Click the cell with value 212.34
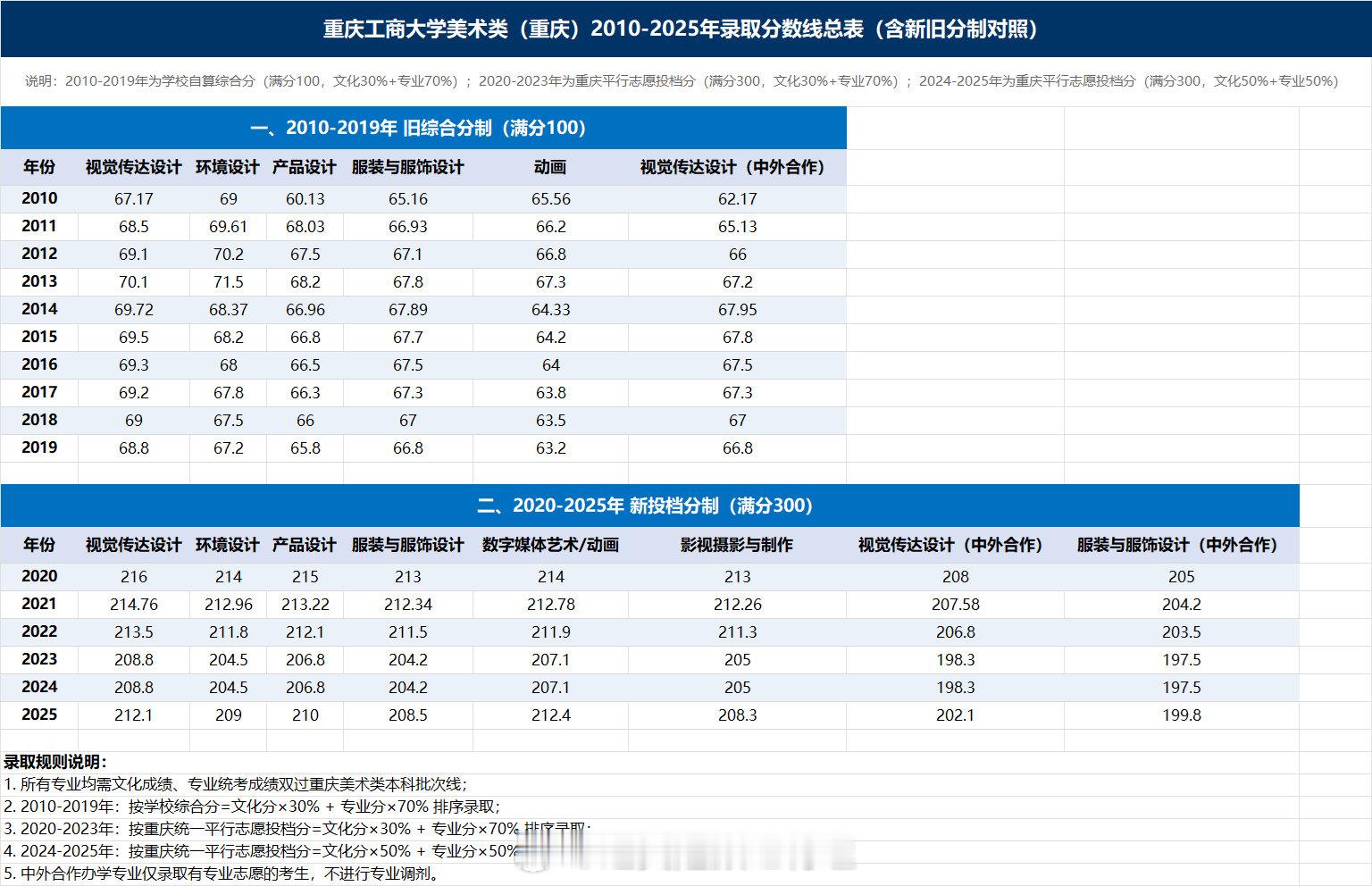This screenshot has height=886, width=1372. click(408, 605)
